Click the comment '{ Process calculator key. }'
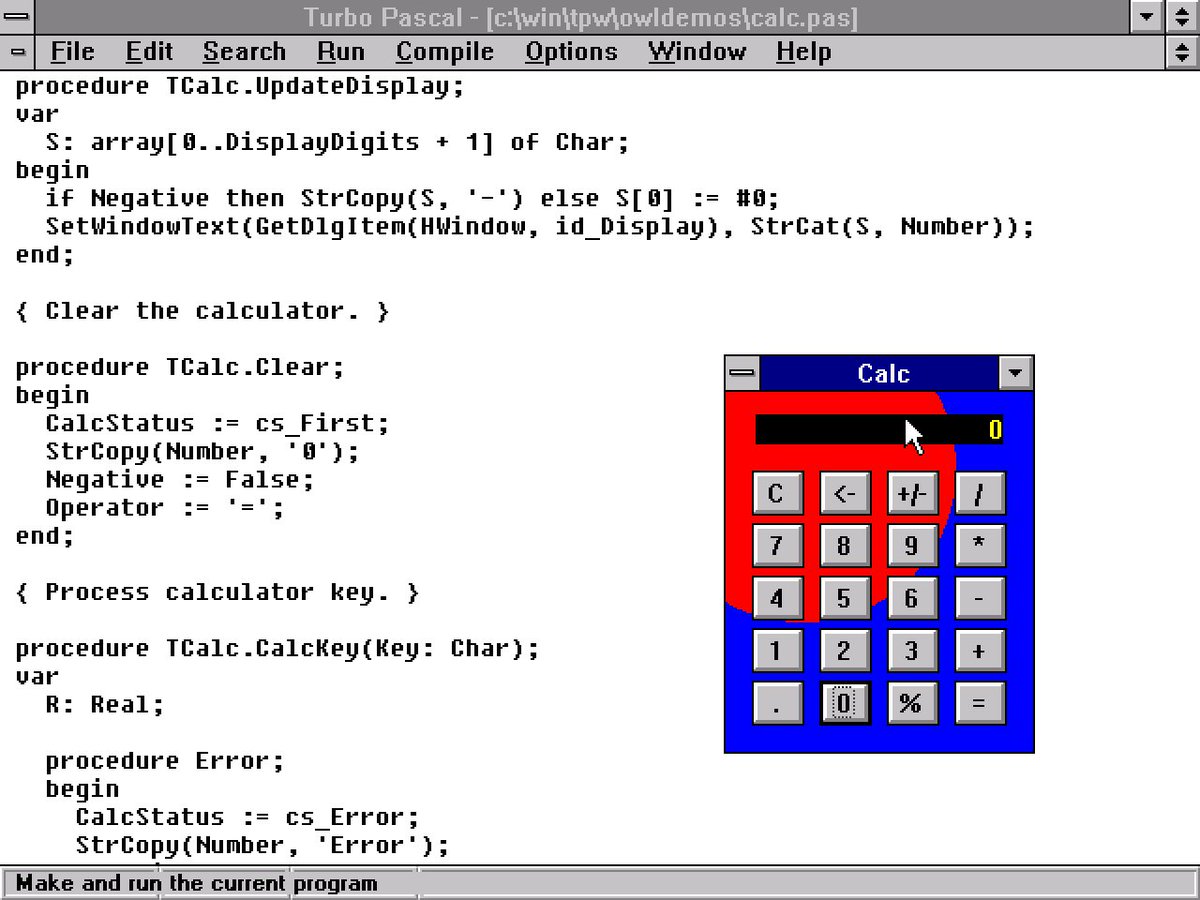Image resolution: width=1200 pixels, height=900 pixels. 218,592
